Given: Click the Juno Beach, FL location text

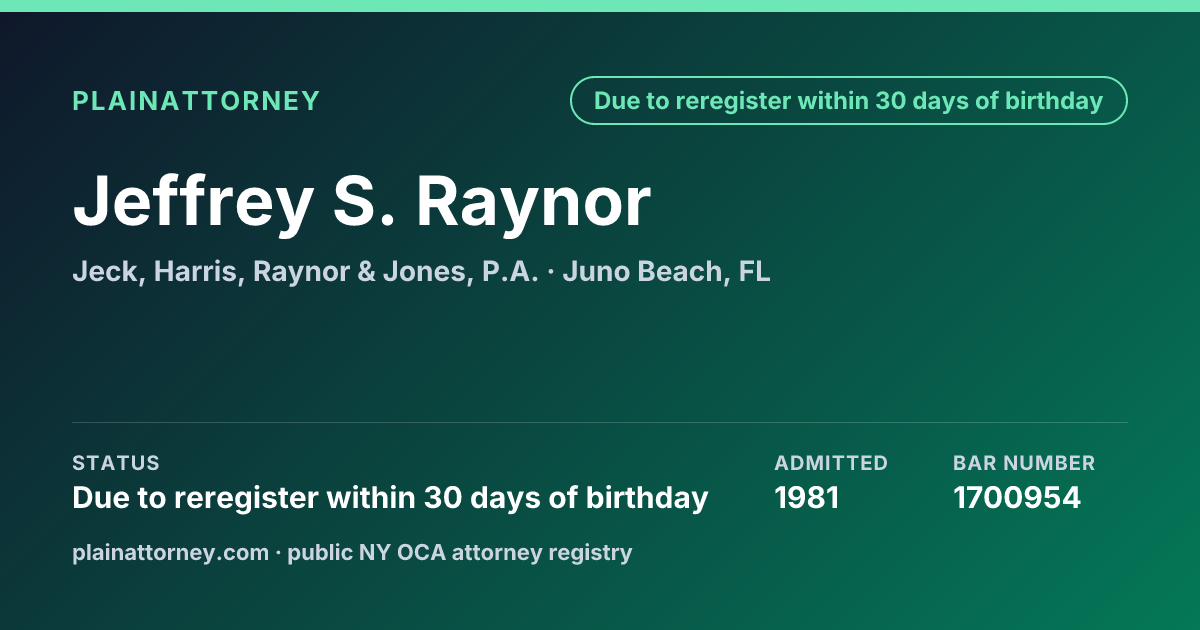Looking at the screenshot, I should click(x=666, y=272).
